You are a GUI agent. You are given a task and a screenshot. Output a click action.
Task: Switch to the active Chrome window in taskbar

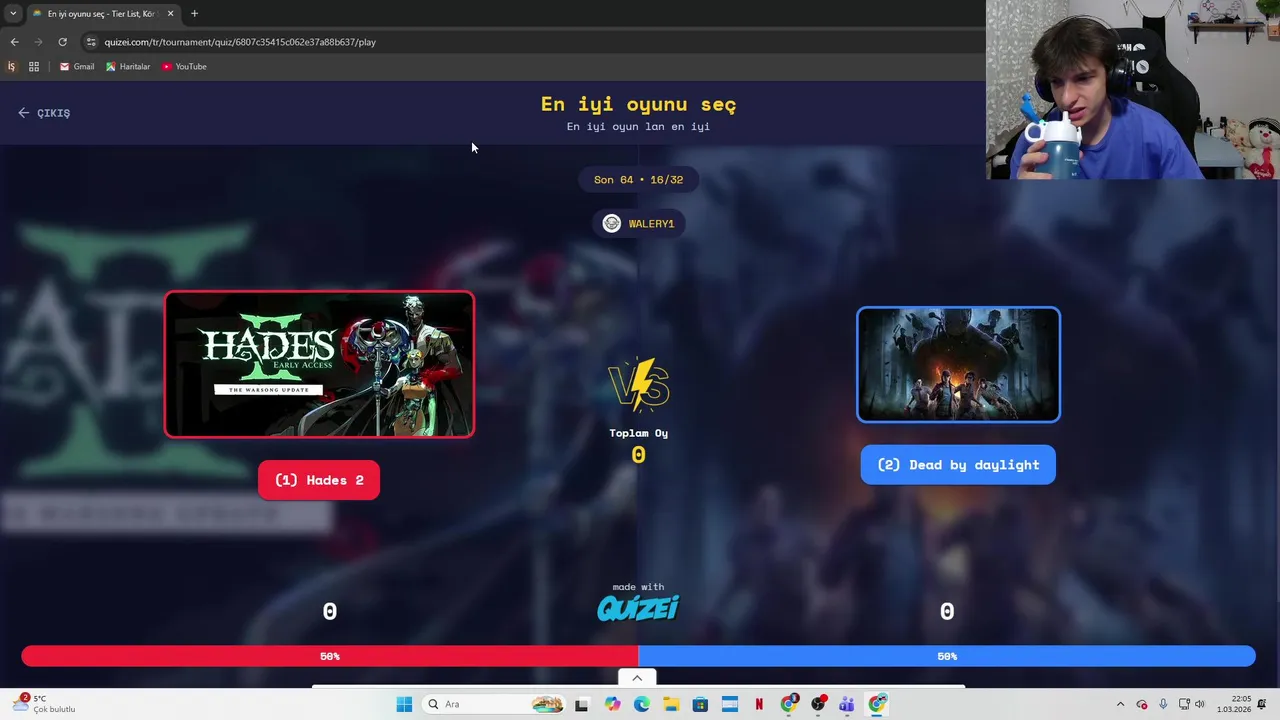(x=877, y=704)
